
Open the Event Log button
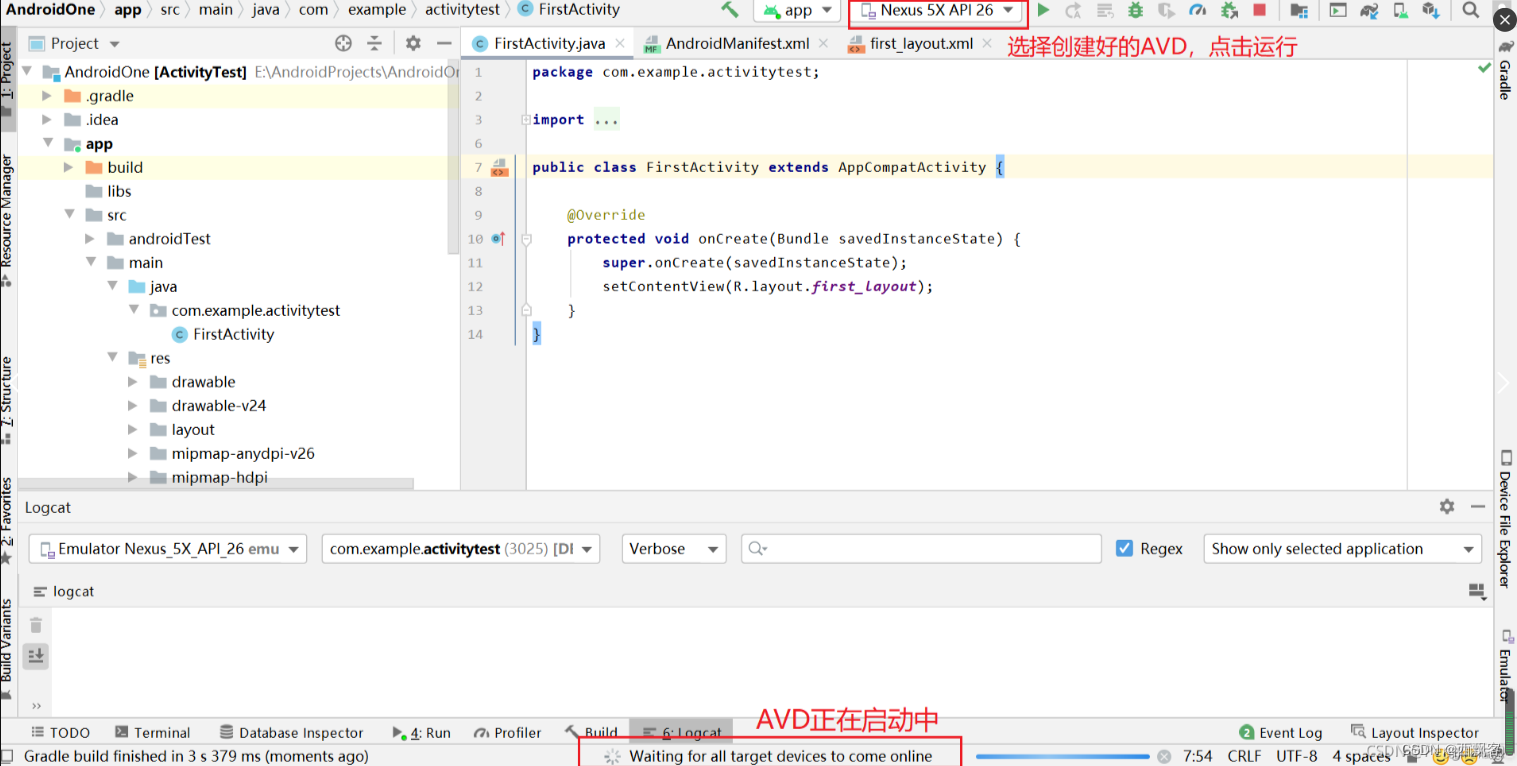1280,733
